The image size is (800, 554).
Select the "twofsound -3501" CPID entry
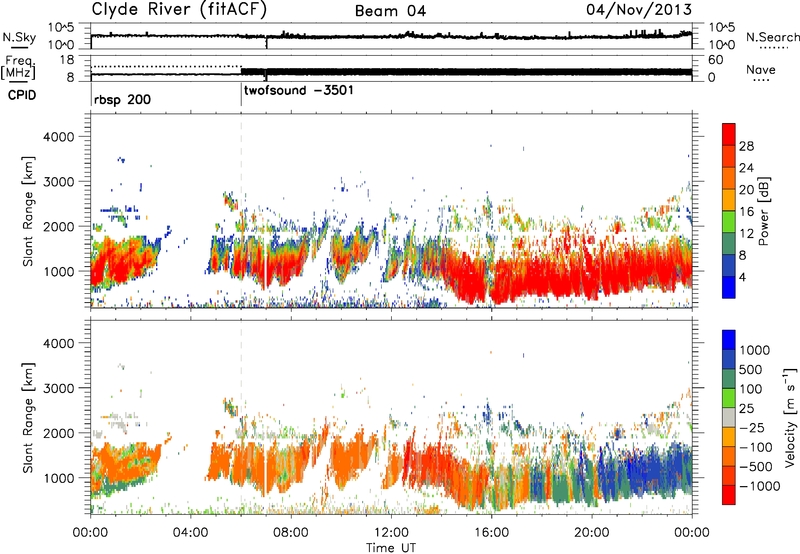coord(299,91)
